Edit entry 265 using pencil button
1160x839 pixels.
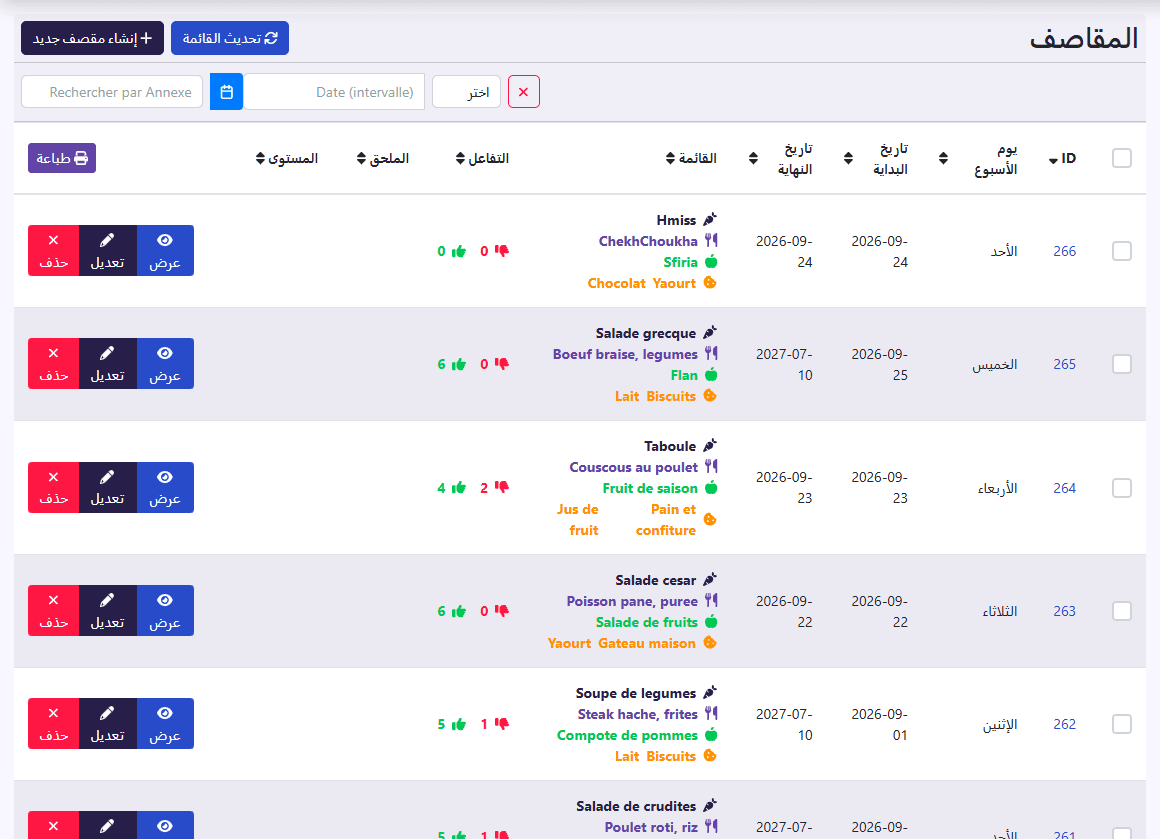107,363
